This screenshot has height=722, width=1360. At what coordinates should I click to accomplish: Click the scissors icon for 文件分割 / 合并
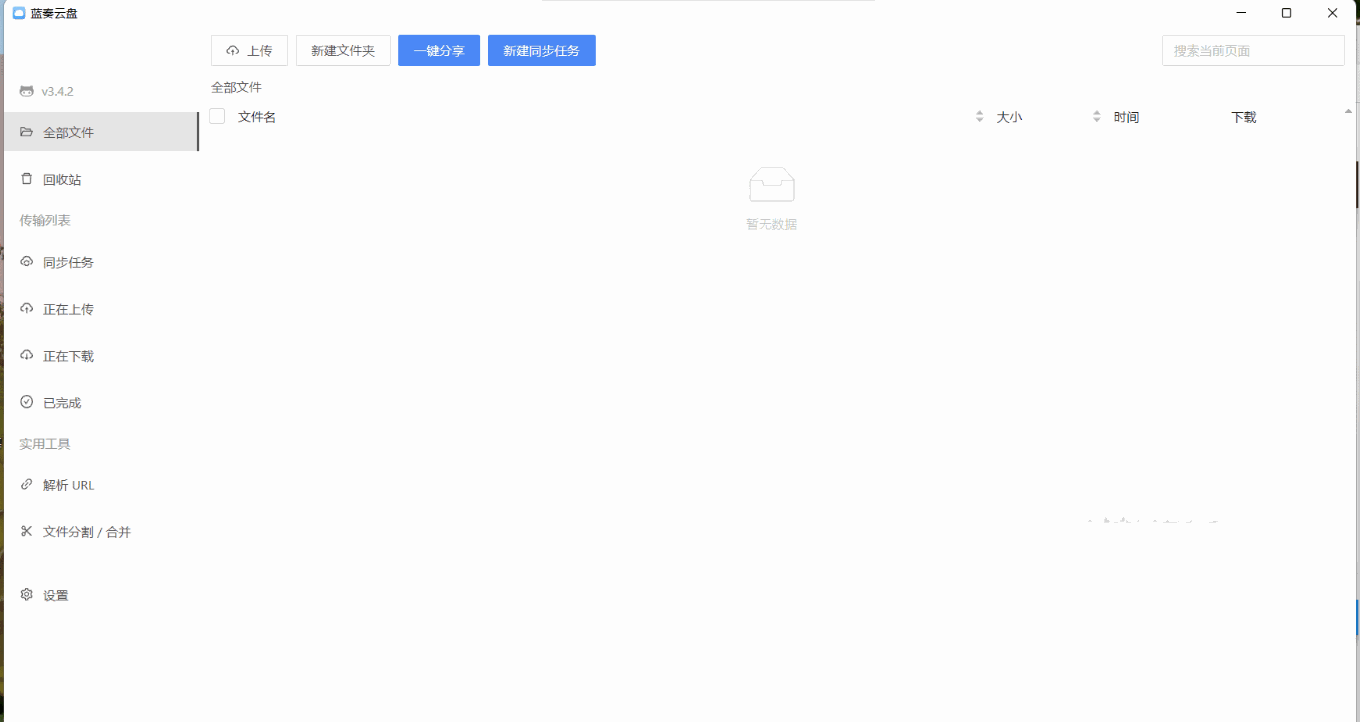click(x=27, y=531)
